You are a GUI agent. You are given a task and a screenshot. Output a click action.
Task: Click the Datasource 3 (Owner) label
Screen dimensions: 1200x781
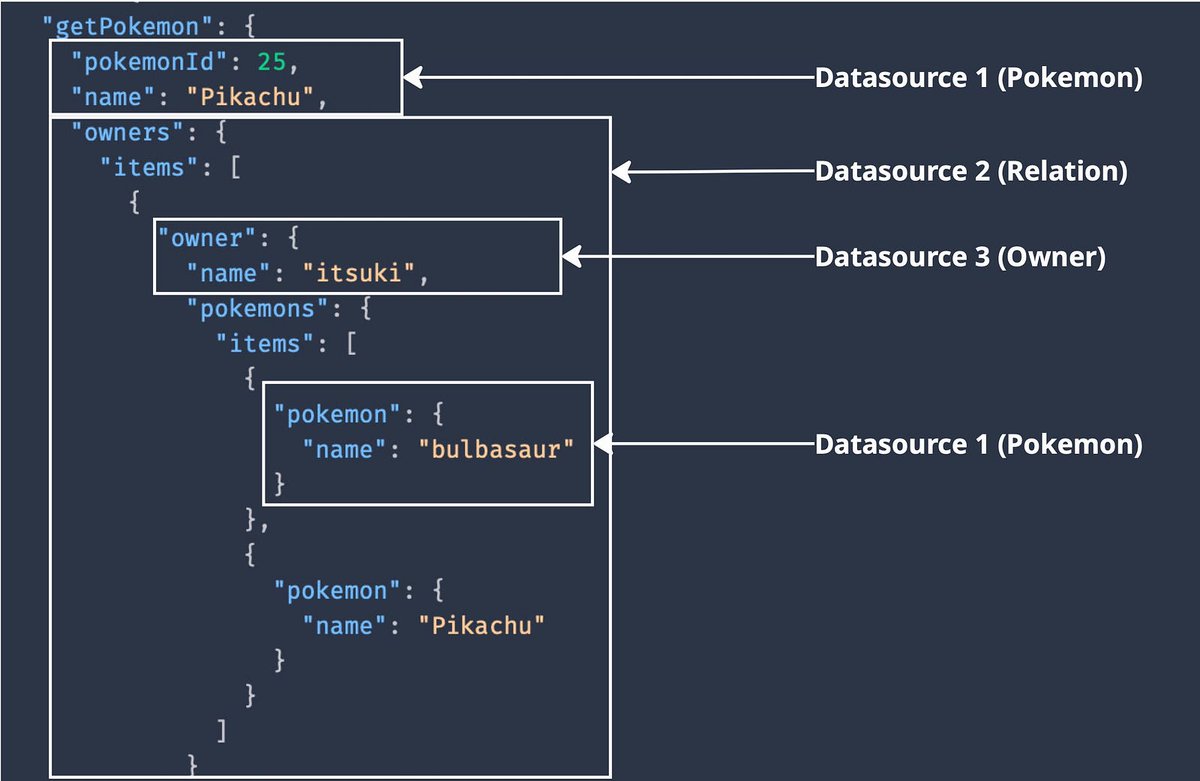pyautogui.click(x=958, y=256)
